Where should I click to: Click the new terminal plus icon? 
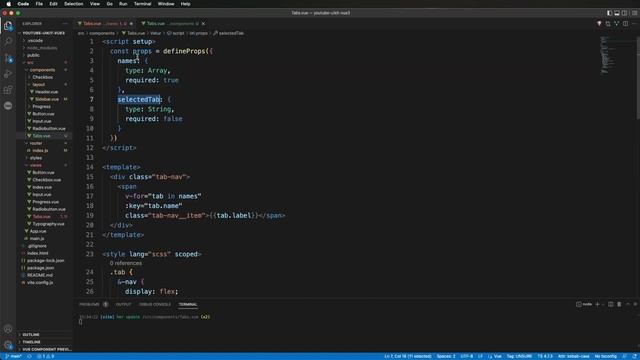[598, 304]
